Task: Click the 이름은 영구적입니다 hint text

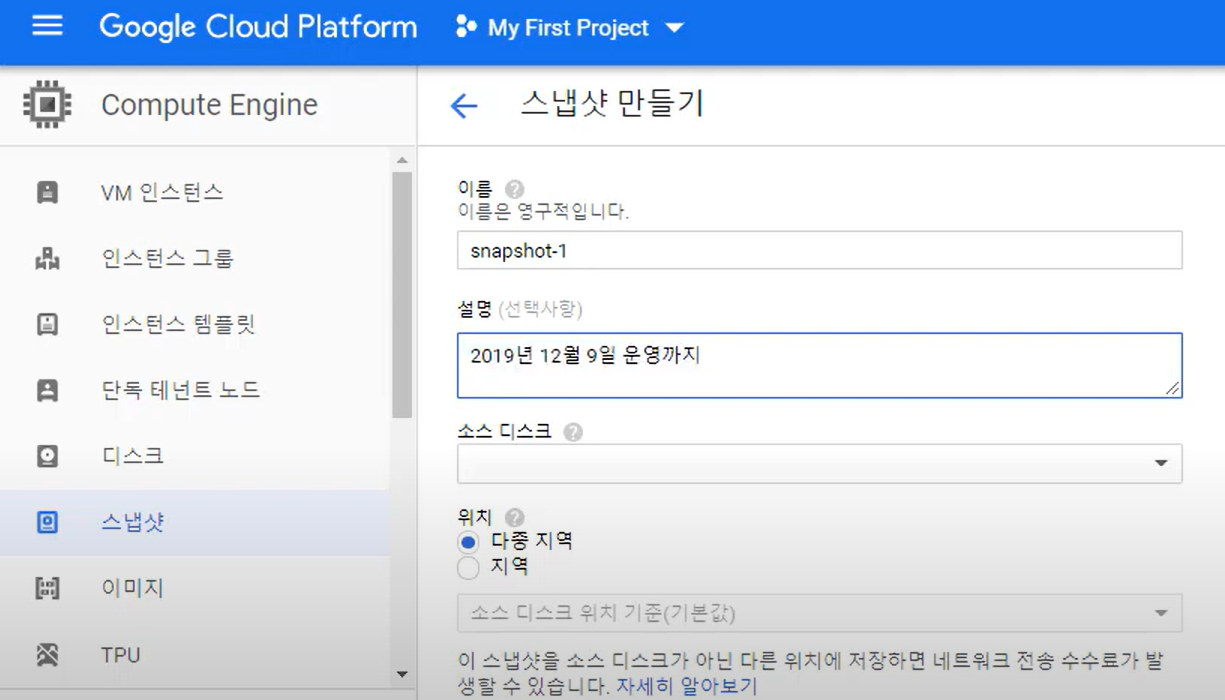Action: point(543,212)
